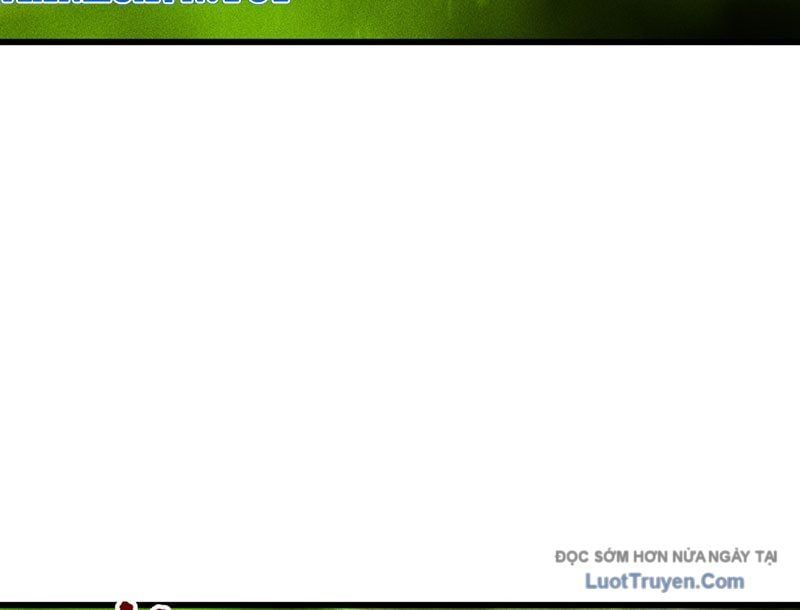The image size is (800, 610).
Task: Click the black border above bottom strip
Action: pos(400,602)
